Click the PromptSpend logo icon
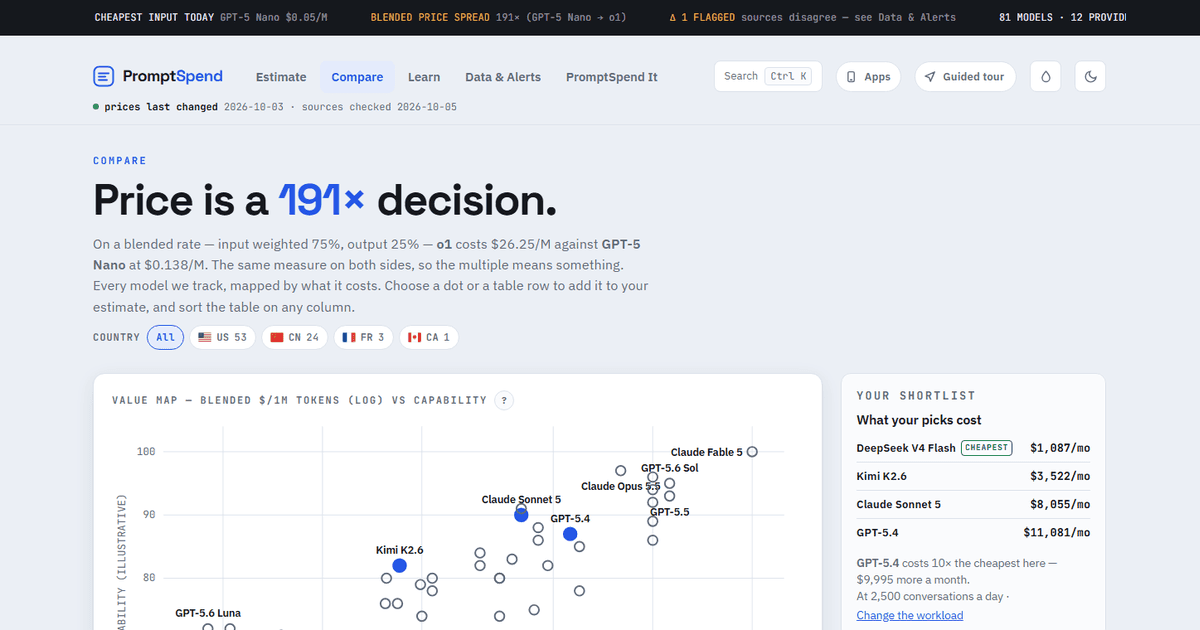The width and height of the screenshot is (1200, 630). click(104, 76)
